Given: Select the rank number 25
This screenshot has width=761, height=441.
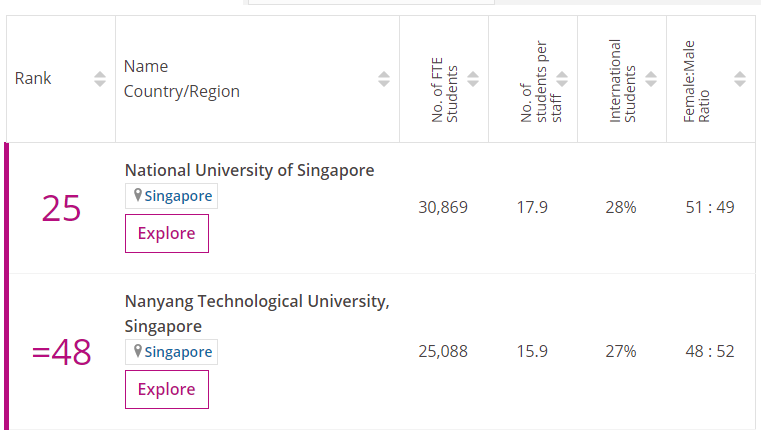Looking at the screenshot, I should (61, 208).
